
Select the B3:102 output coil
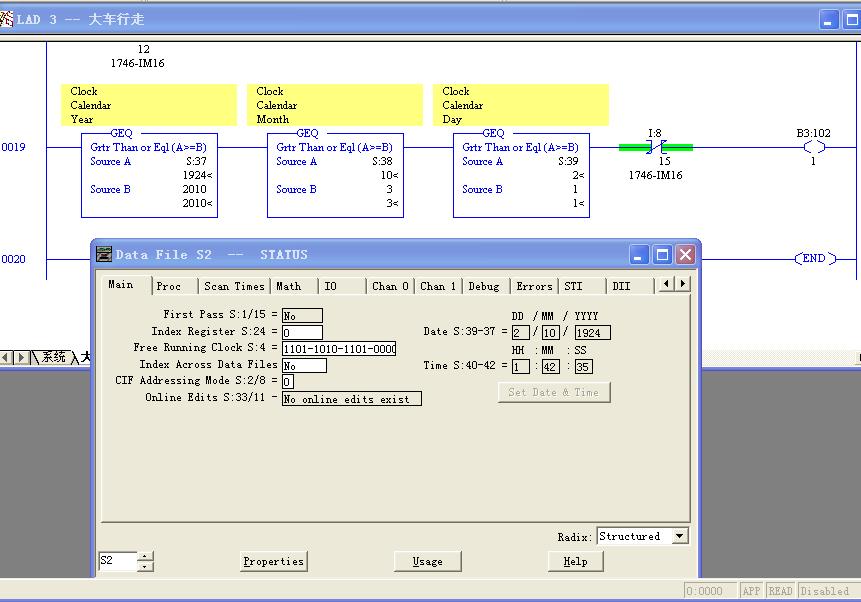point(814,147)
